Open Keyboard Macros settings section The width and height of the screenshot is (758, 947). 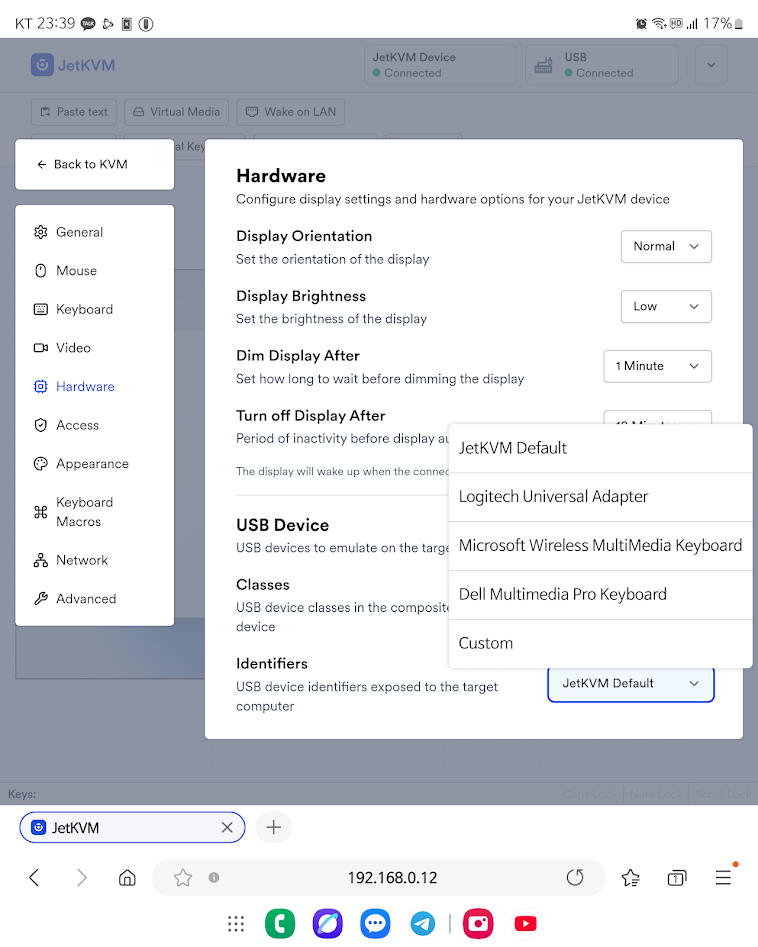tap(95, 512)
